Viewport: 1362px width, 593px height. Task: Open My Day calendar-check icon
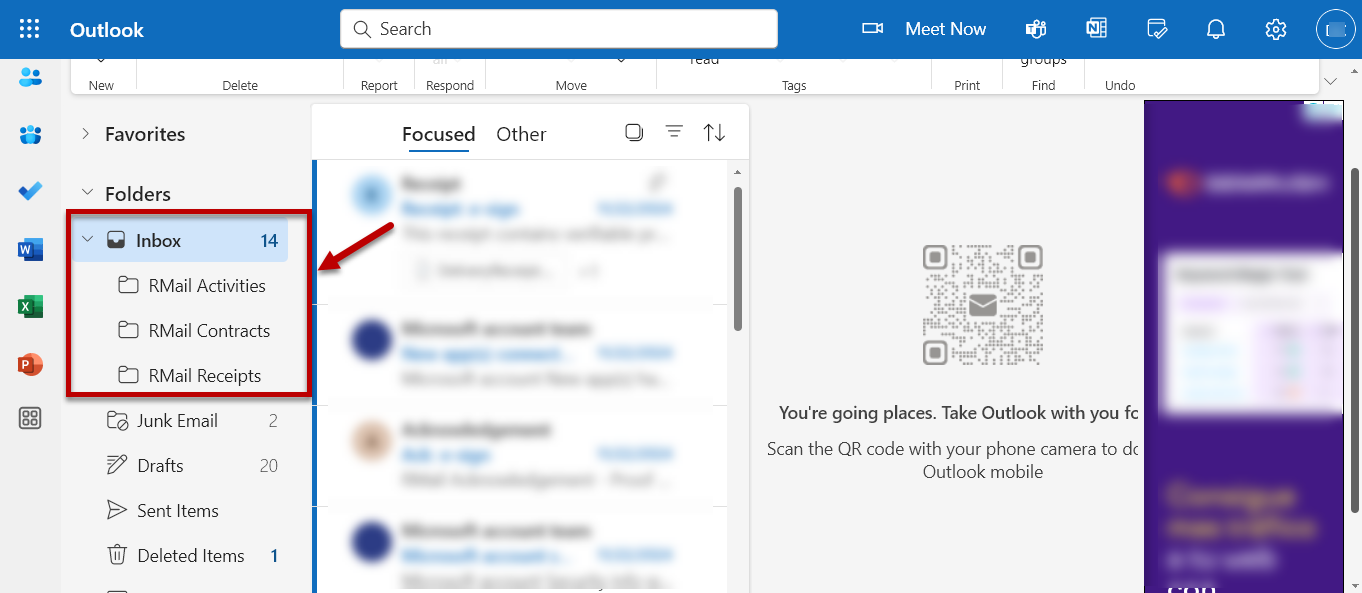(x=1157, y=29)
